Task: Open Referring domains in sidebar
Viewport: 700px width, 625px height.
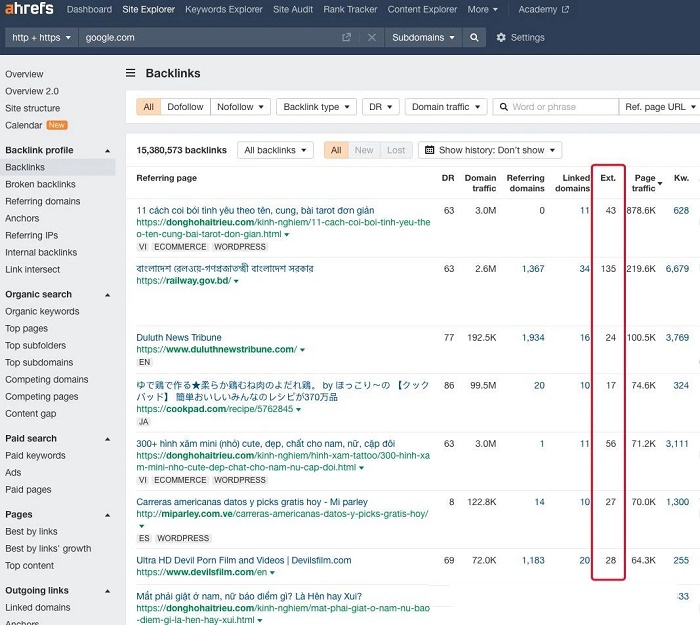Action: [x=43, y=201]
